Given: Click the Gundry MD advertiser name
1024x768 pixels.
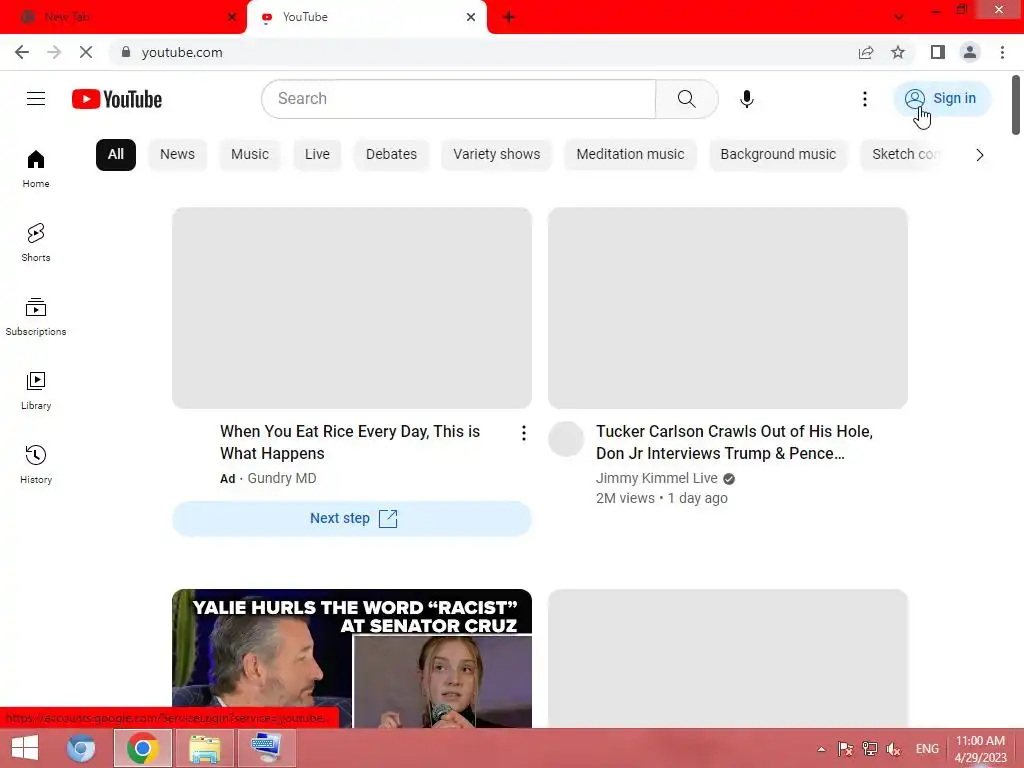Looking at the screenshot, I should point(281,478).
